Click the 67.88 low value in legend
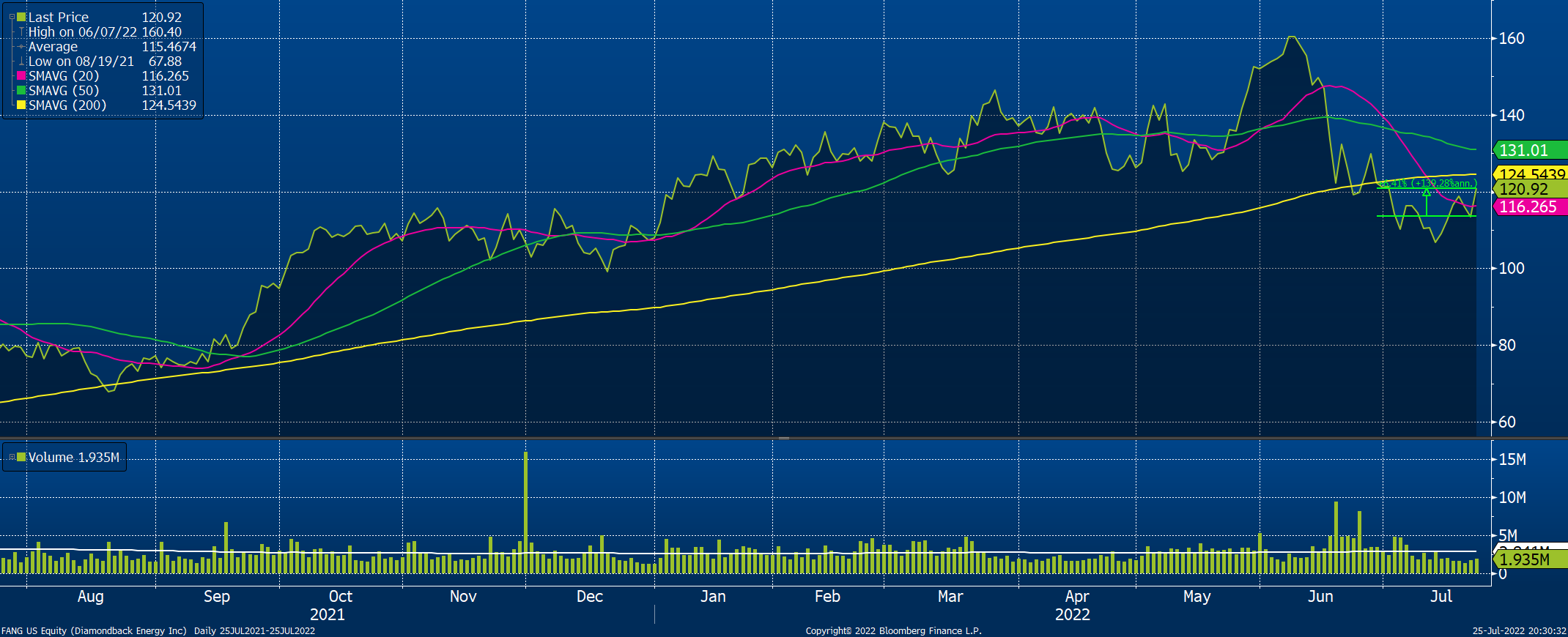The width and height of the screenshot is (1568, 637). click(x=165, y=62)
